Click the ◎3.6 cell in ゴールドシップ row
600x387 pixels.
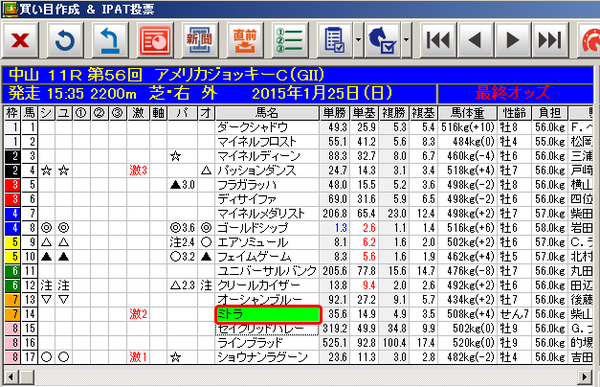[183, 228]
